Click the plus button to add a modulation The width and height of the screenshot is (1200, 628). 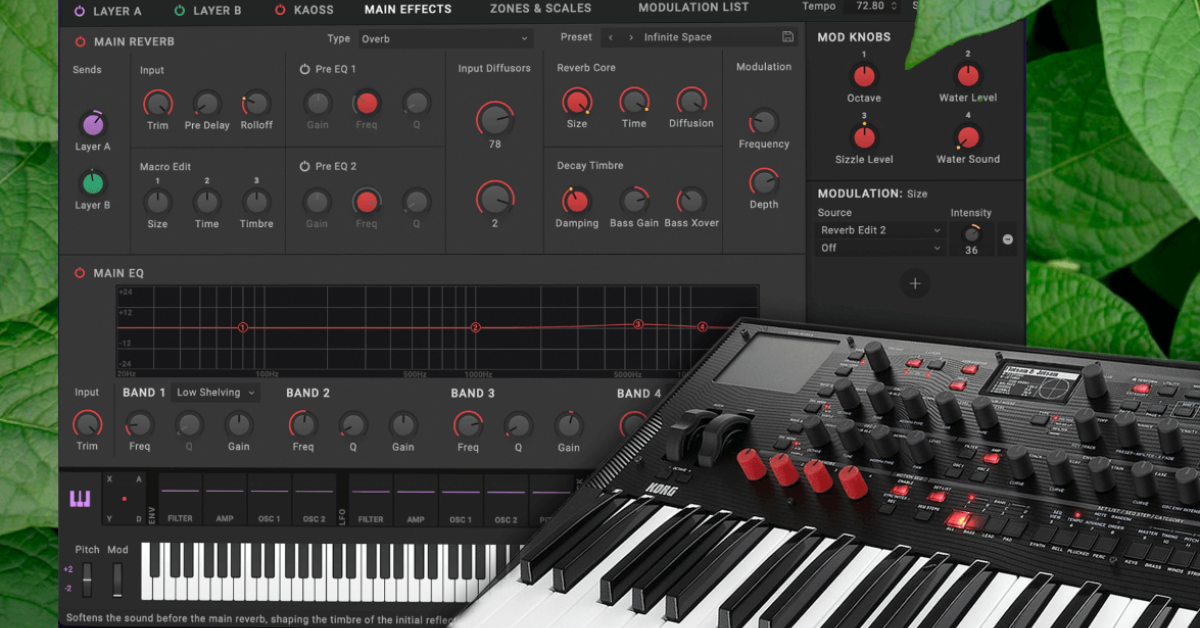[915, 284]
